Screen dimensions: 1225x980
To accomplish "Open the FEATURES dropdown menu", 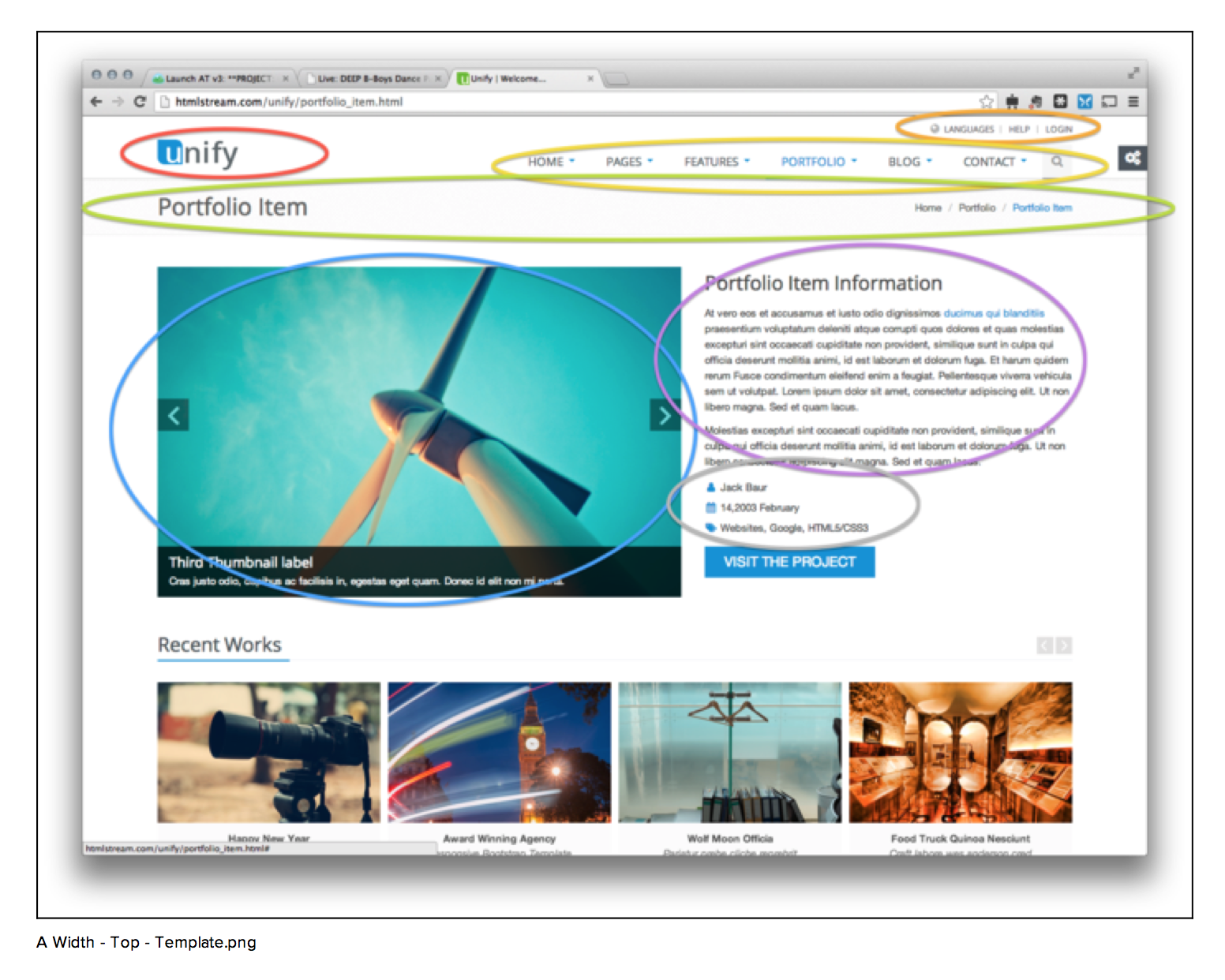I will coord(717,162).
